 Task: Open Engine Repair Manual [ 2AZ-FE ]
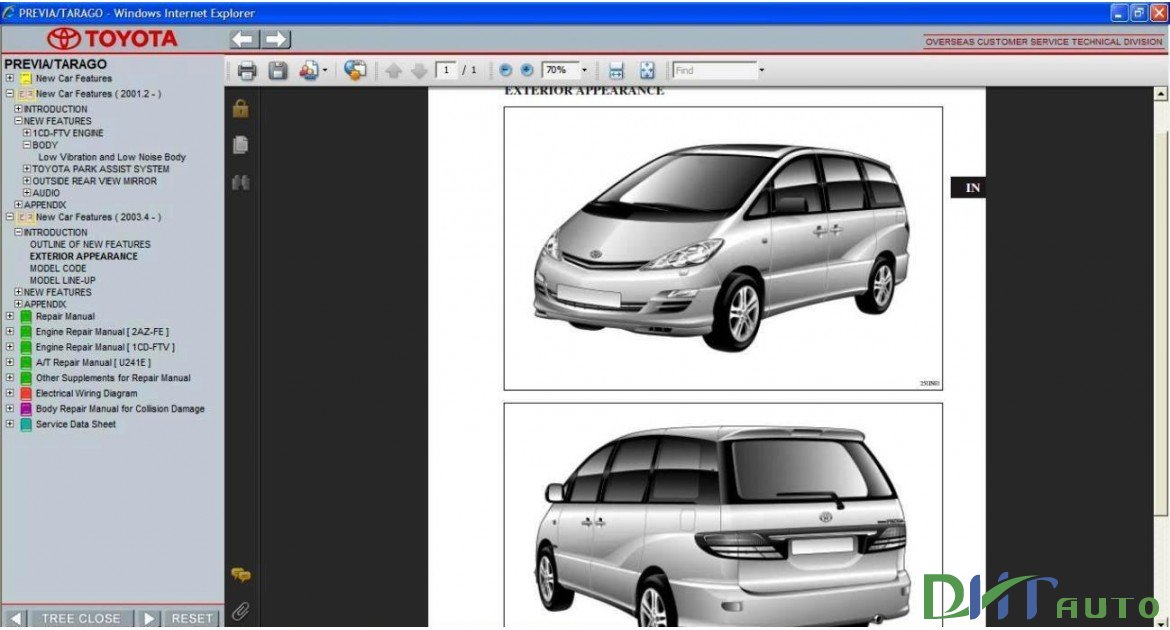(x=102, y=331)
